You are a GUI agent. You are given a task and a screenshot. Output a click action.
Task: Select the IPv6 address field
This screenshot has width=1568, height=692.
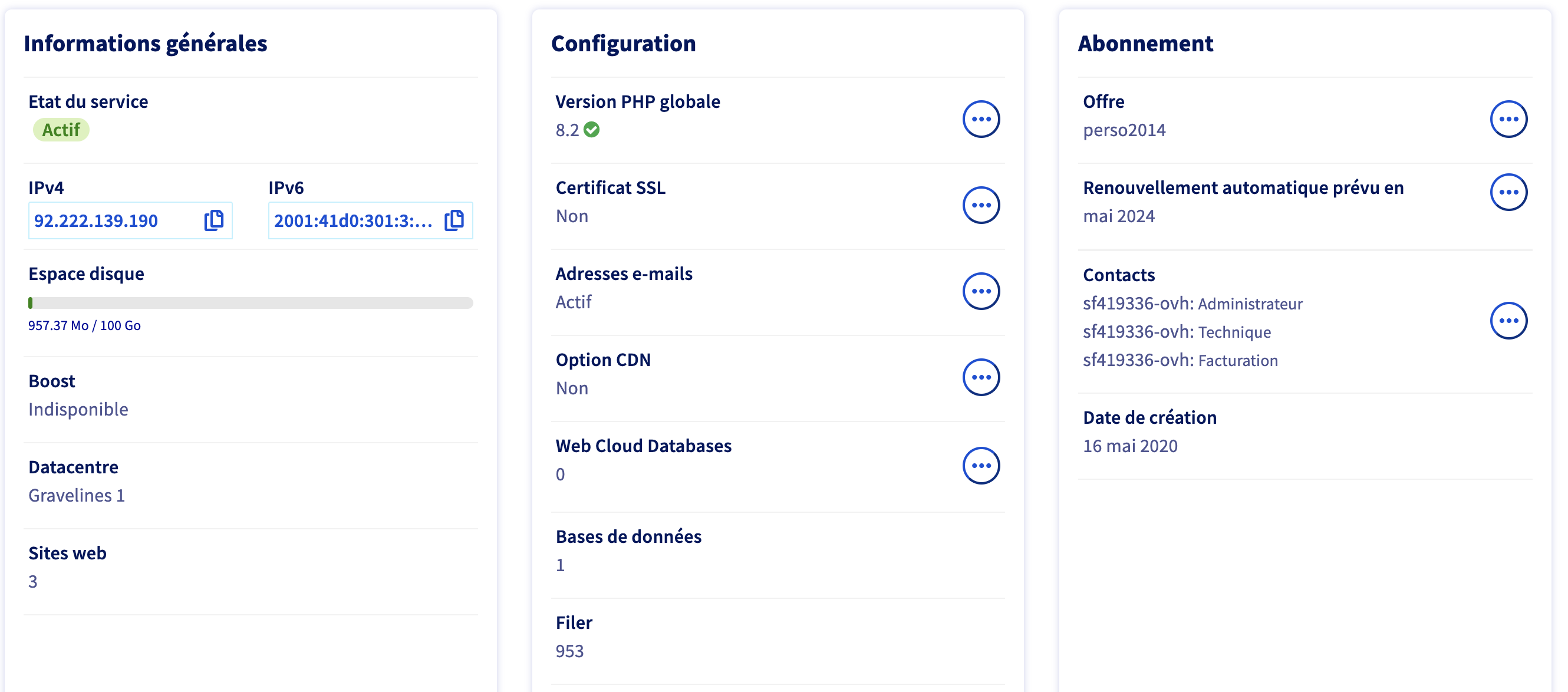pos(353,220)
